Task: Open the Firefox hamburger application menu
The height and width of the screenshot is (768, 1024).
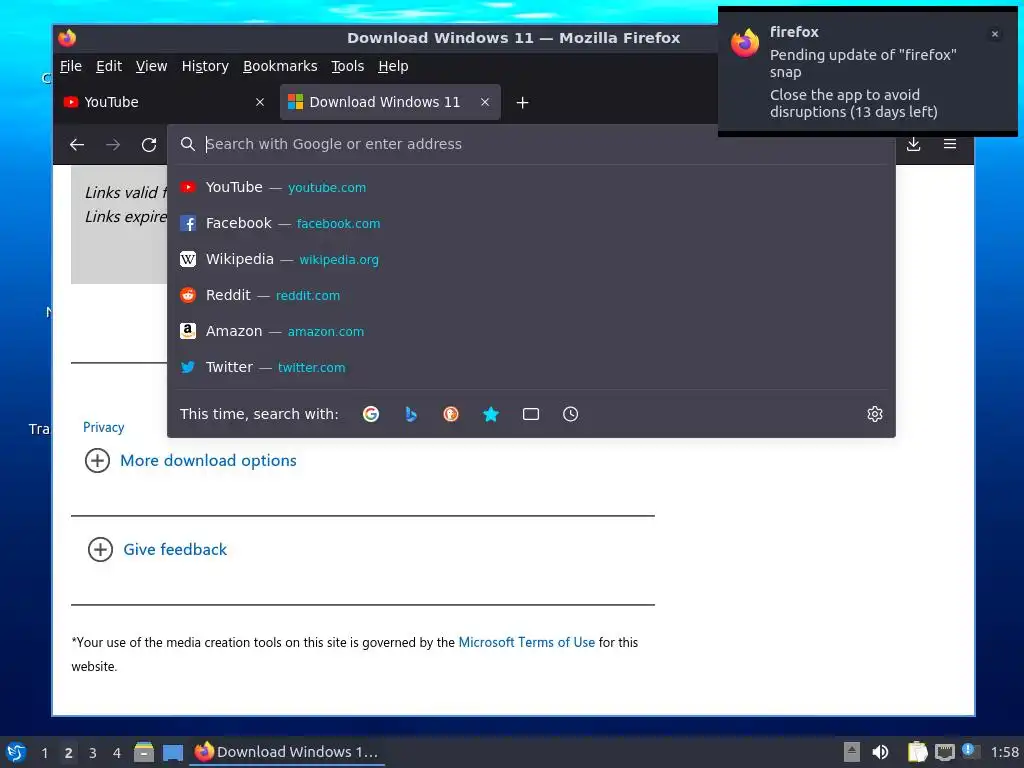Action: point(950,144)
